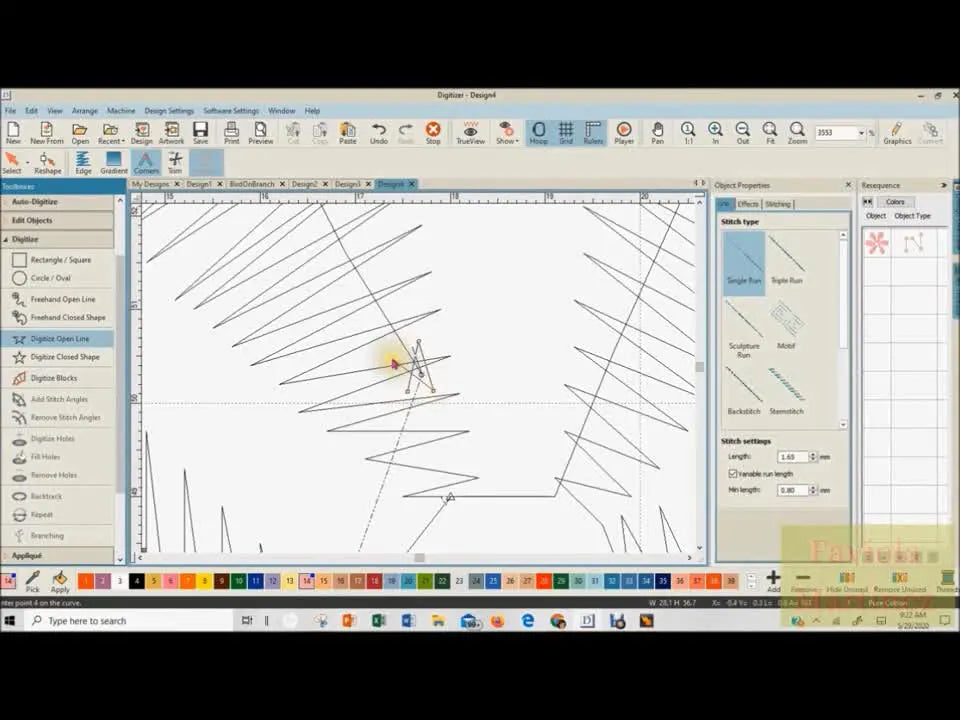Select thread color 14 from the palette
The height and width of the screenshot is (720, 960).
coord(305,580)
